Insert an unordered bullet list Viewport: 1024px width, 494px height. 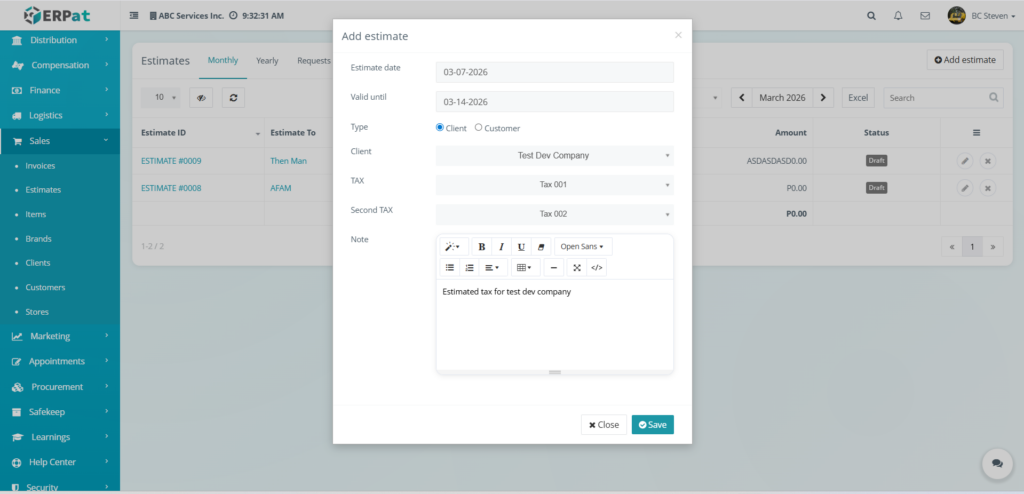[x=450, y=268]
